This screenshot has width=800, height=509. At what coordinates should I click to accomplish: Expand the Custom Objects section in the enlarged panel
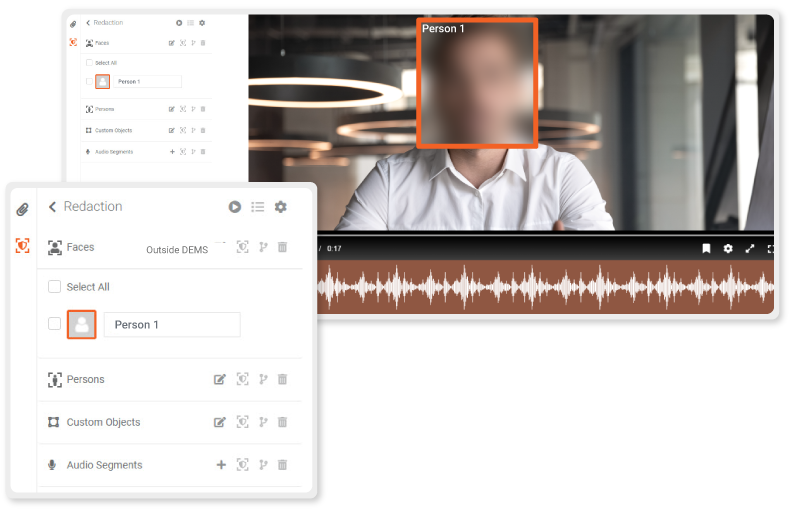tap(103, 423)
